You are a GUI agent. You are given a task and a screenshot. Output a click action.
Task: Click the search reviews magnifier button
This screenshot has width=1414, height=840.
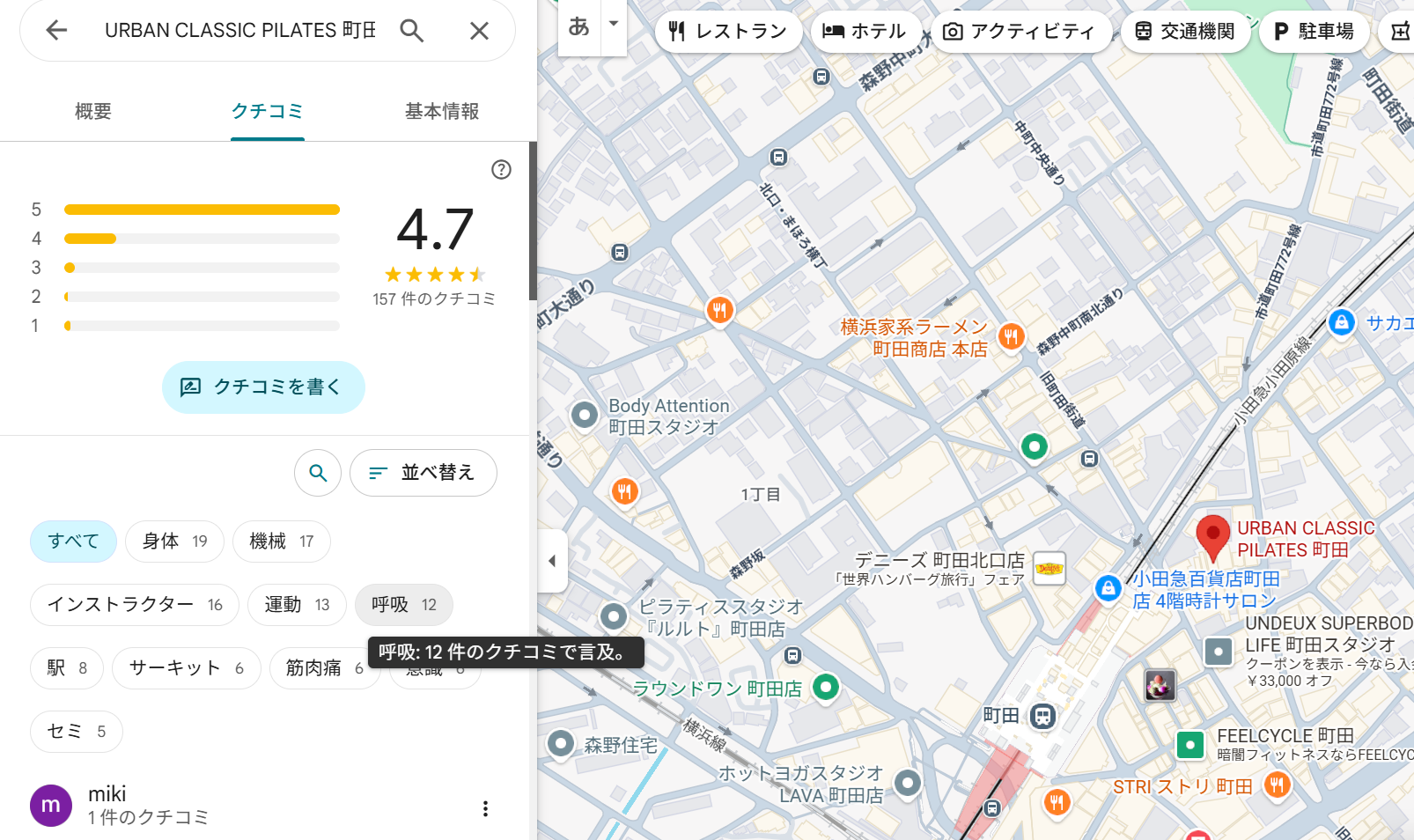pyautogui.click(x=318, y=473)
